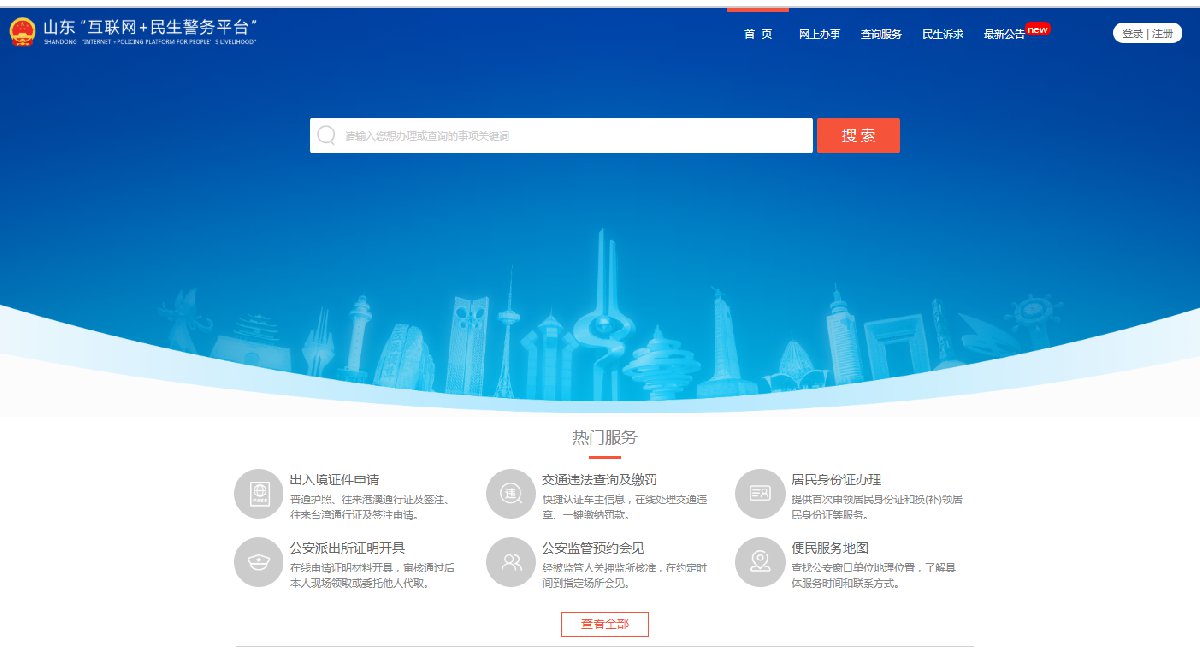This screenshot has height=649, width=1200.
Task: Open the 公安派出所证明开具 title link
Action: tap(347, 548)
